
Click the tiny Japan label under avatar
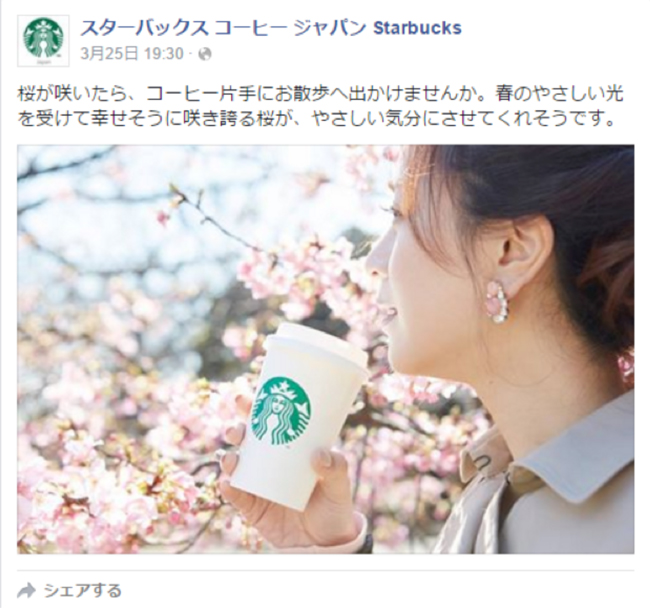[43, 62]
